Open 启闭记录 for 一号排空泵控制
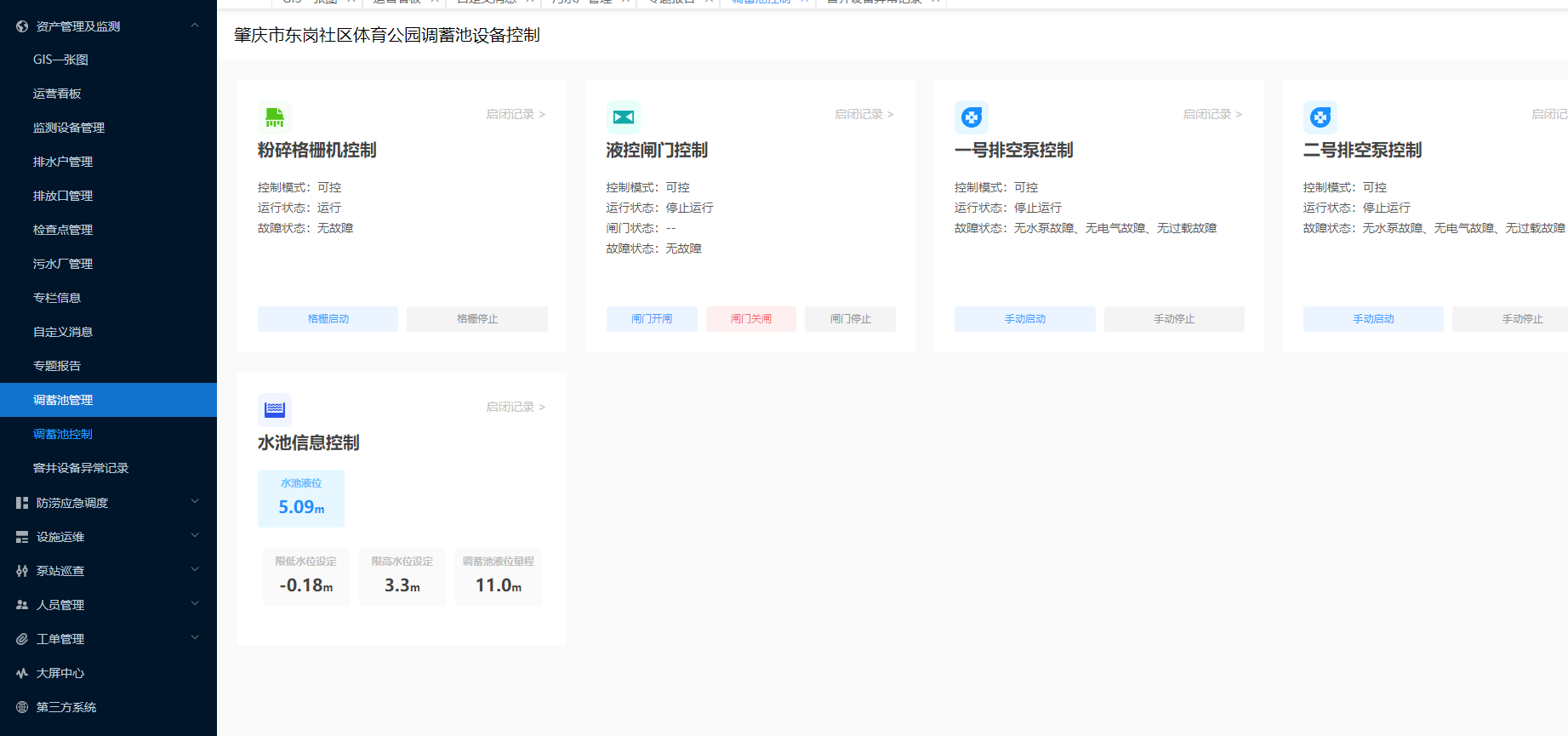 (x=1212, y=114)
